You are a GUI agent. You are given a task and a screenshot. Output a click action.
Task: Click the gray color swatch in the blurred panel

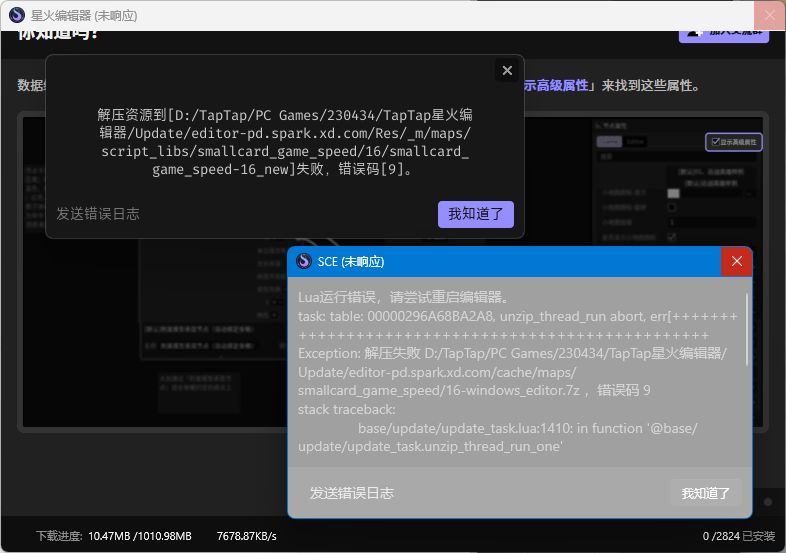(x=673, y=194)
